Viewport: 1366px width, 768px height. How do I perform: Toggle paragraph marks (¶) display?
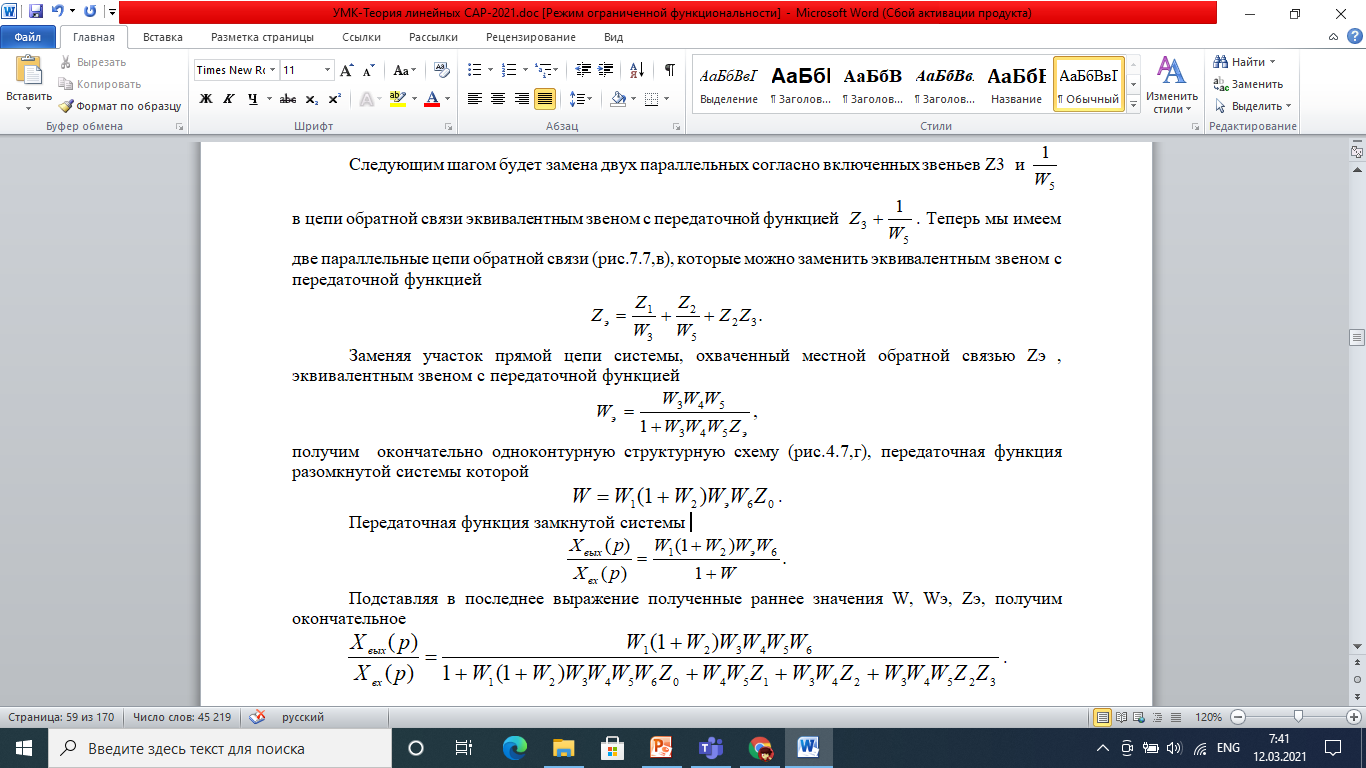click(x=670, y=70)
